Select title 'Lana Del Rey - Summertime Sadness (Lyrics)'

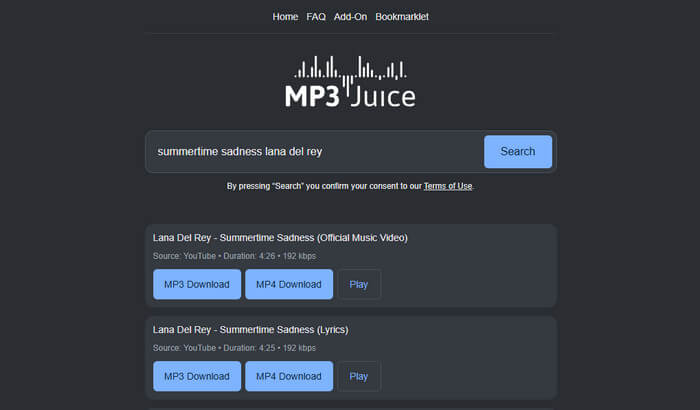click(250, 330)
